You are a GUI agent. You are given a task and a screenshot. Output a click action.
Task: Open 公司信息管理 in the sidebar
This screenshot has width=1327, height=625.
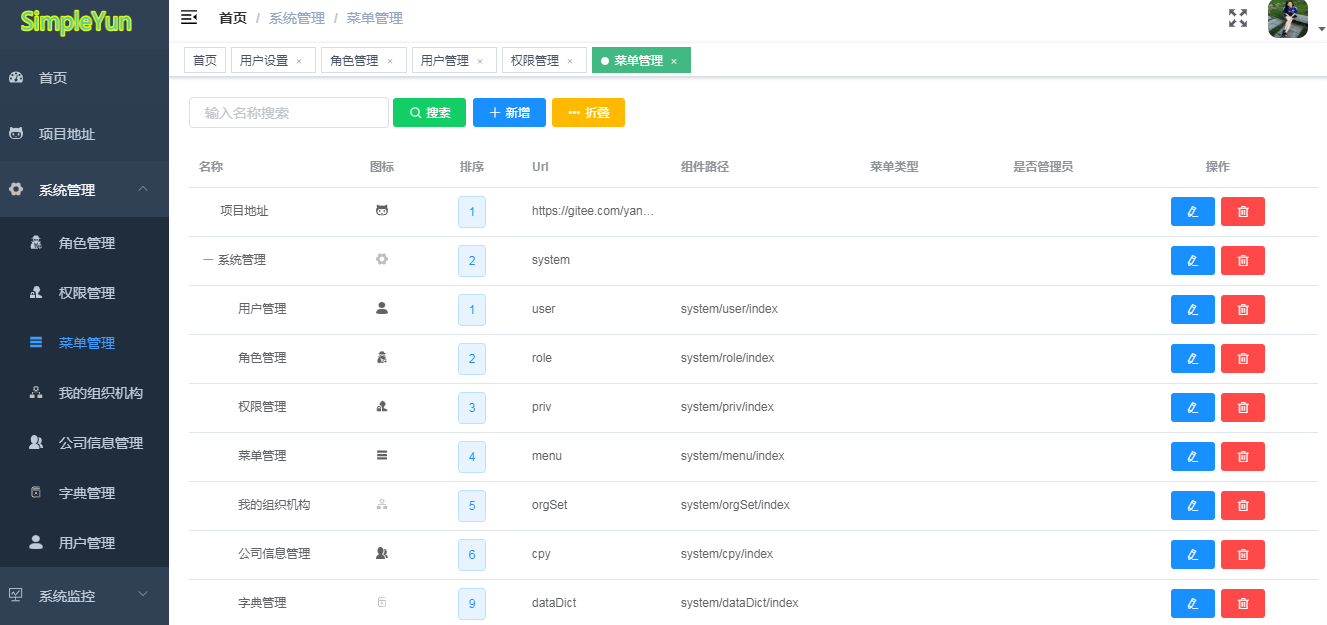tap(84, 443)
